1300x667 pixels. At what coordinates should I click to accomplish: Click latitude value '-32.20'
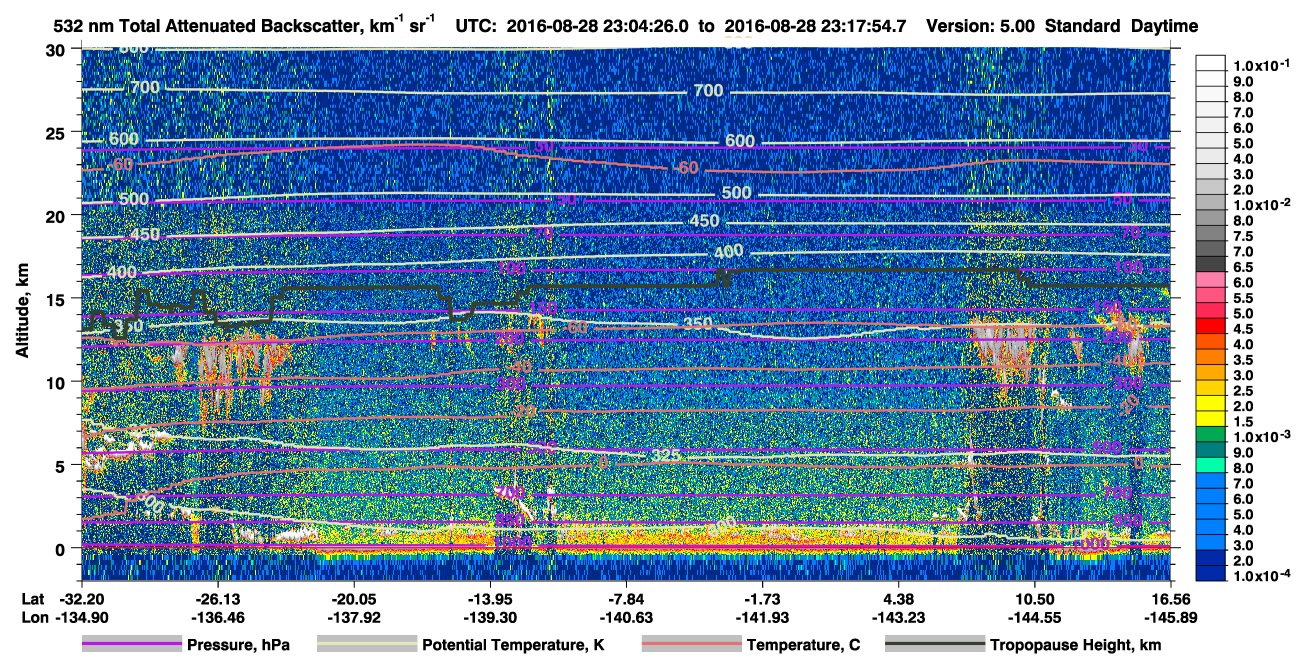[x=81, y=598]
